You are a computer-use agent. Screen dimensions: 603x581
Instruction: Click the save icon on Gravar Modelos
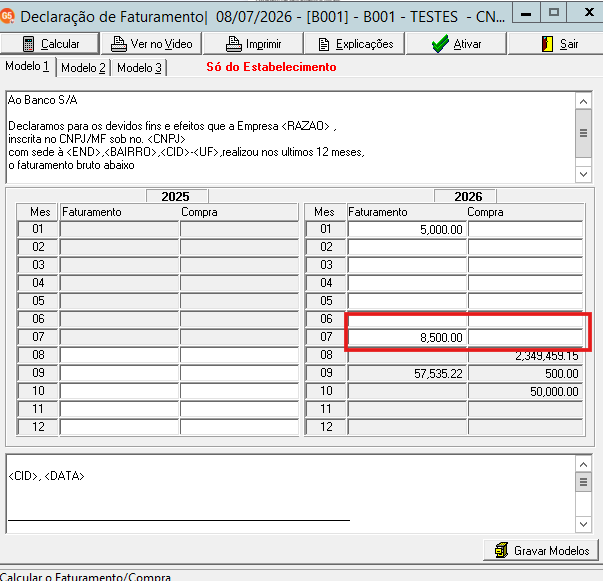501,550
